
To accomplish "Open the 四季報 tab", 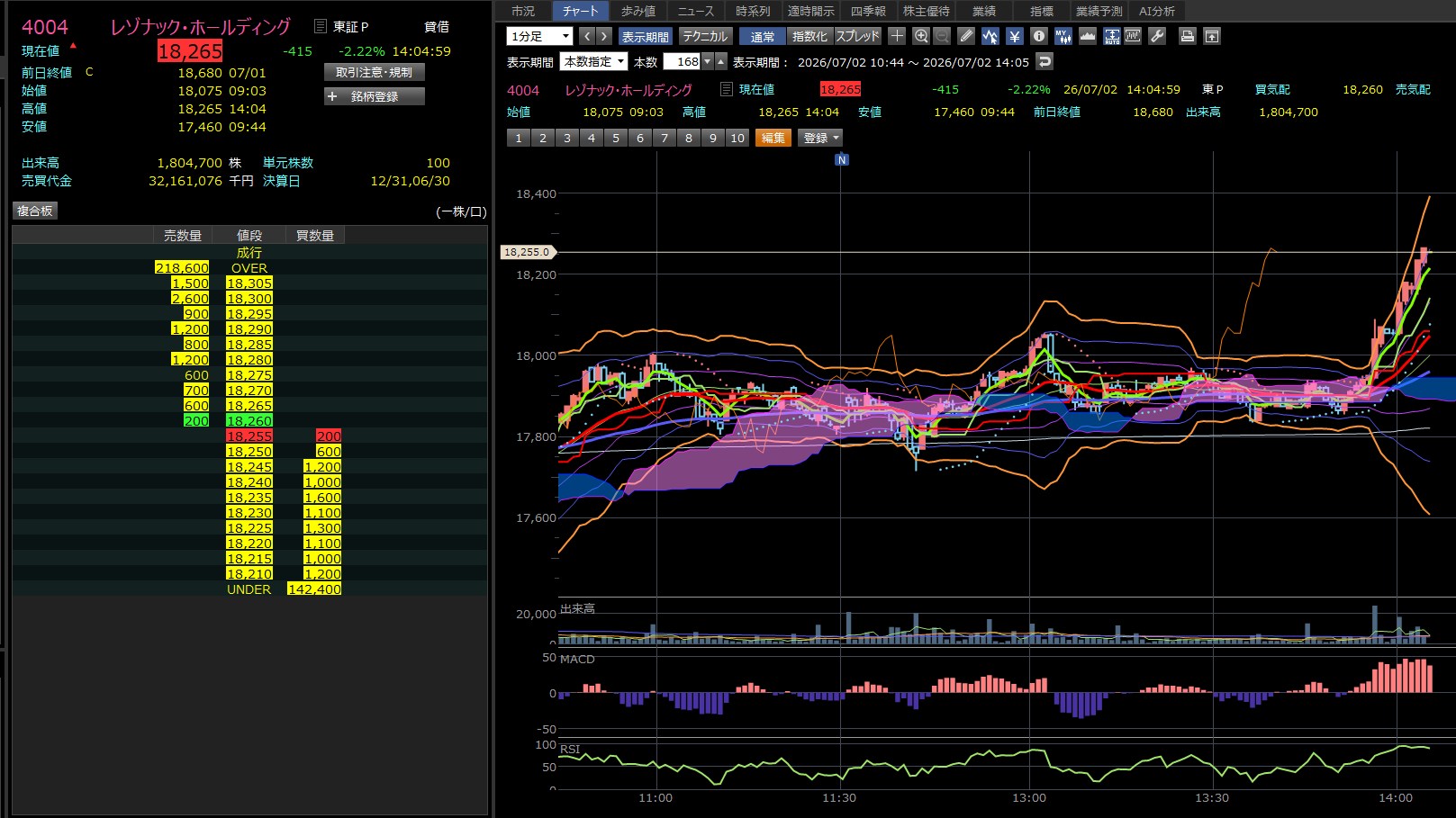I will point(868,11).
